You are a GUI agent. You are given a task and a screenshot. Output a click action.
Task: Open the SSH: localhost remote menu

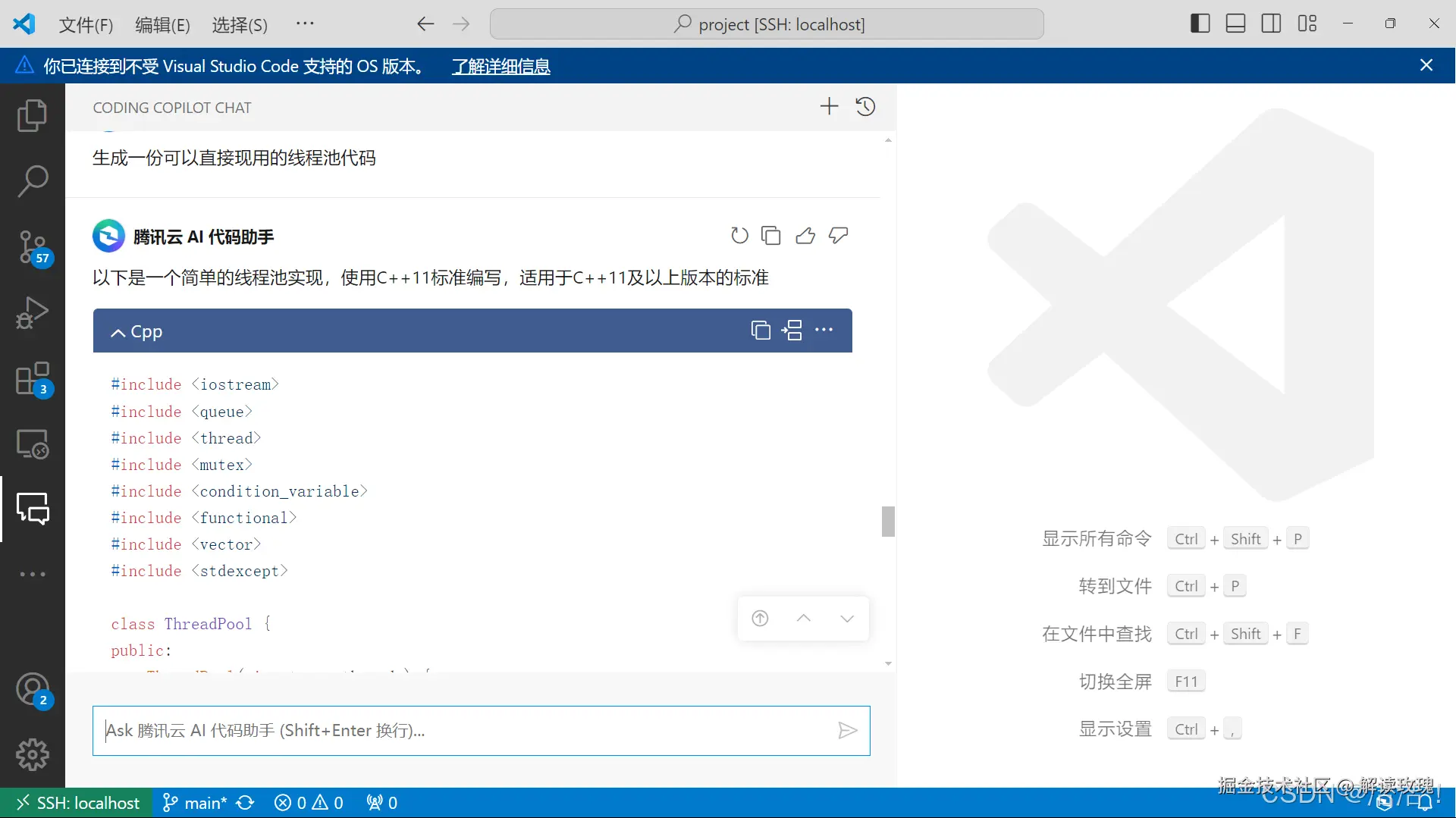[x=77, y=803]
